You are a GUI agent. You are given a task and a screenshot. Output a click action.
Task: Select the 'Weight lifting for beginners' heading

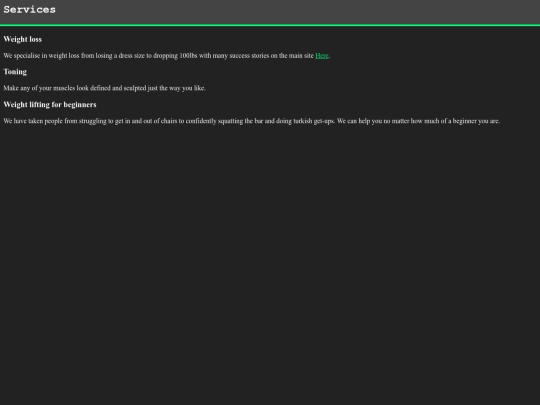coord(50,105)
